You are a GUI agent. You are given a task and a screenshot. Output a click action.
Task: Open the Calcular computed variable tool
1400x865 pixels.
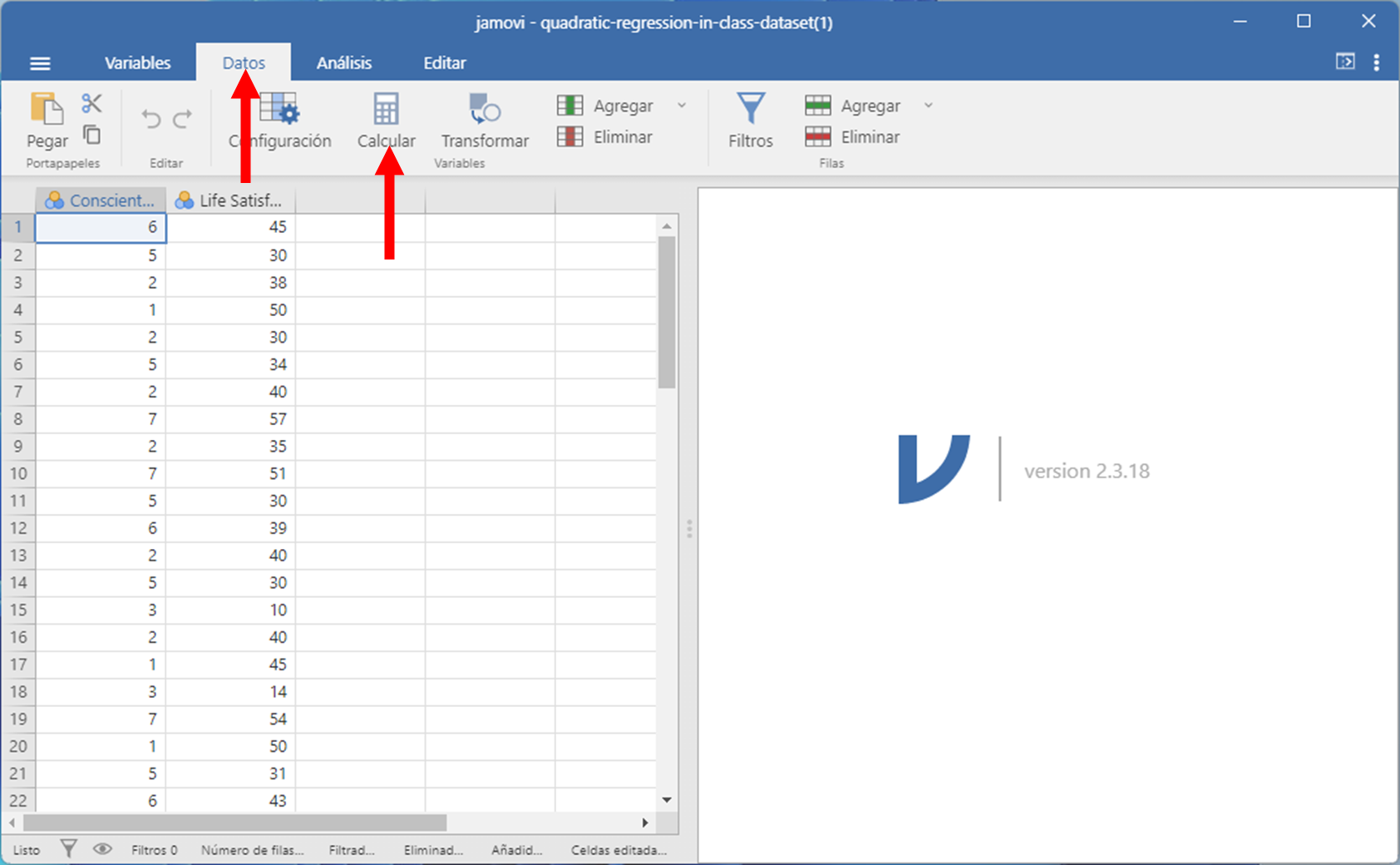pos(386,121)
